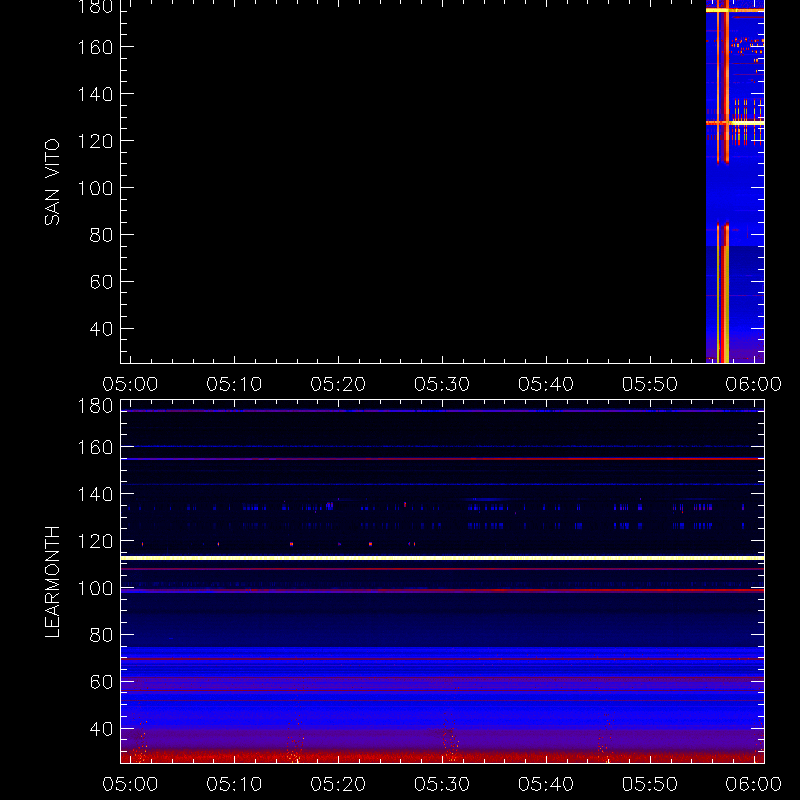Choose Learmonth frequency label 80
The image size is (800, 800).
(x=101, y=635)
